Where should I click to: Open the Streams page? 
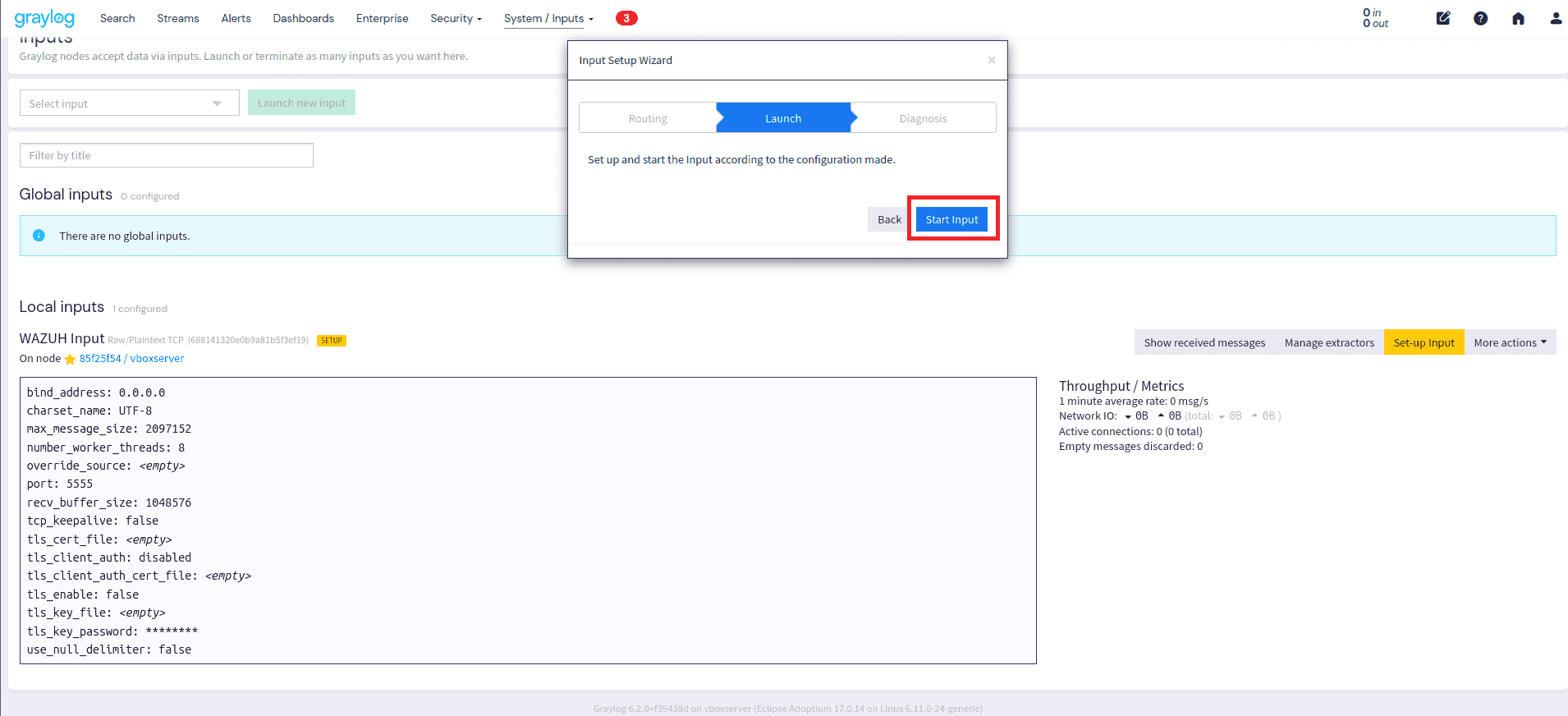pos(178,18)
